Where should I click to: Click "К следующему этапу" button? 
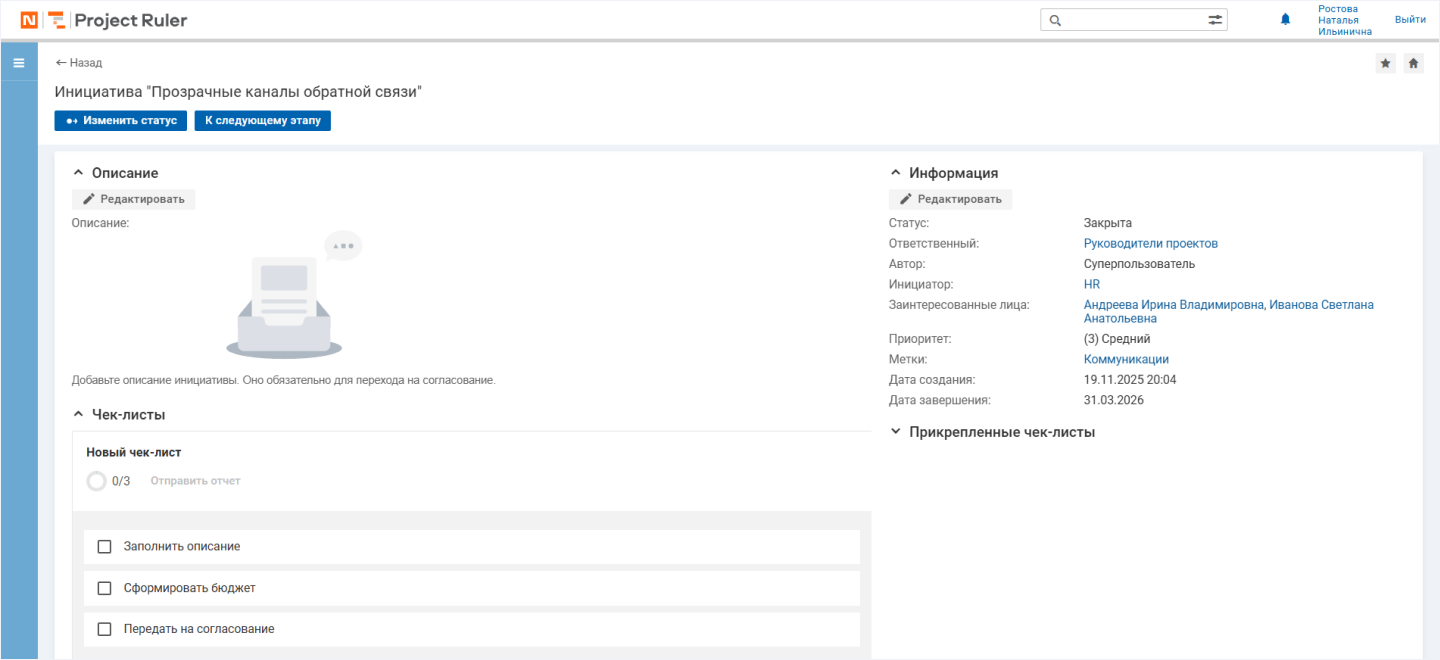(x=262, y=121)
